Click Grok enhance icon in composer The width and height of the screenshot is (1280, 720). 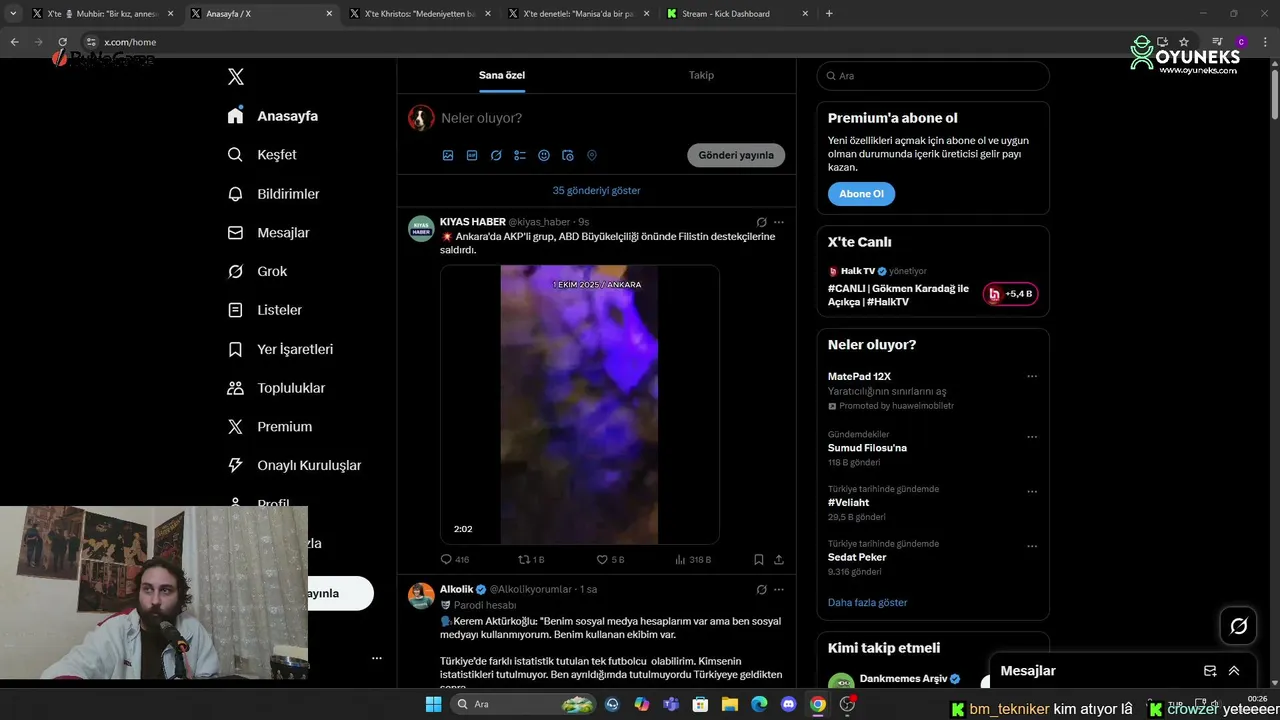click(496, 155)
